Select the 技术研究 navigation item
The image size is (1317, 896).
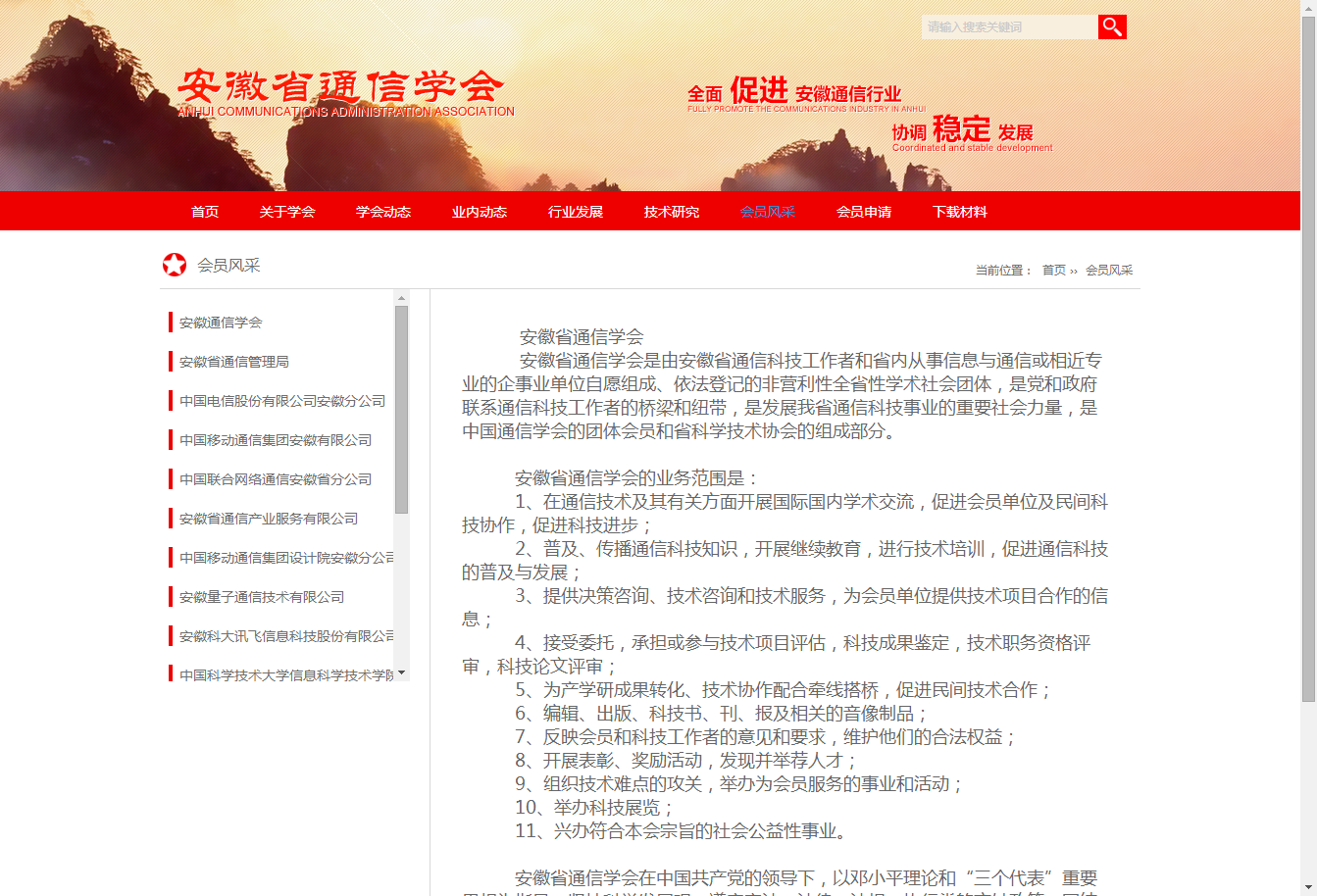tap(672, 212)
